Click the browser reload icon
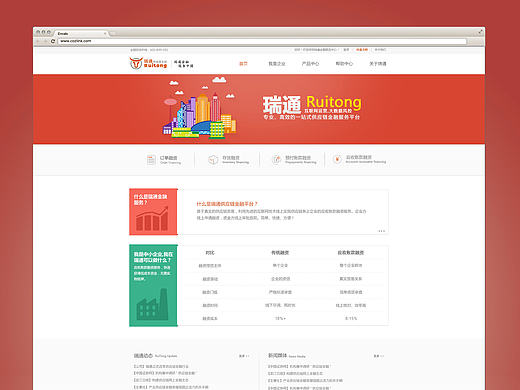The width and height of the screenshot is (520, 390). point(53,41)
